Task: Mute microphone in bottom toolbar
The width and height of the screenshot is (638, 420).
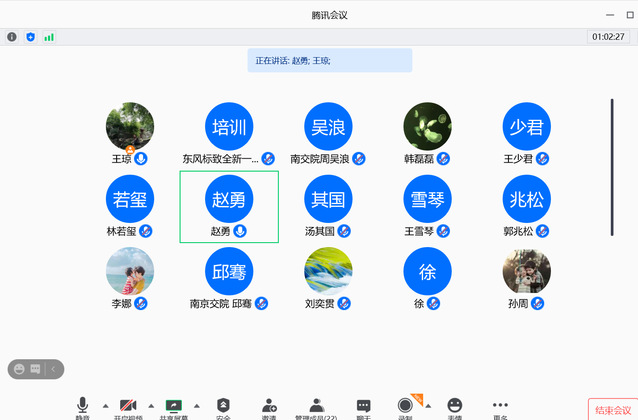Action: click(x=82, y=407)
